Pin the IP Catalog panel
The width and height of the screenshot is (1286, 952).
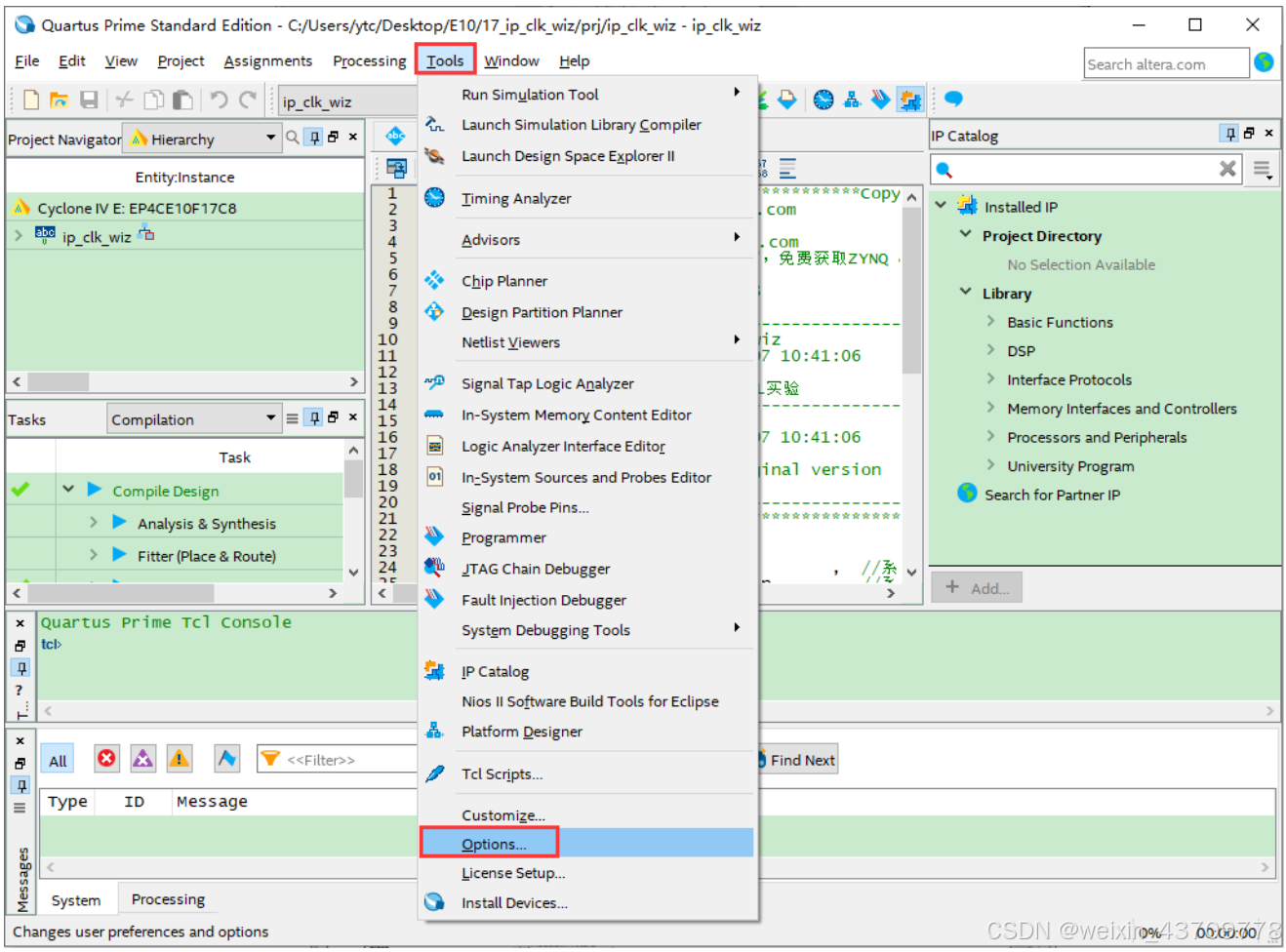pos(1230,134)
